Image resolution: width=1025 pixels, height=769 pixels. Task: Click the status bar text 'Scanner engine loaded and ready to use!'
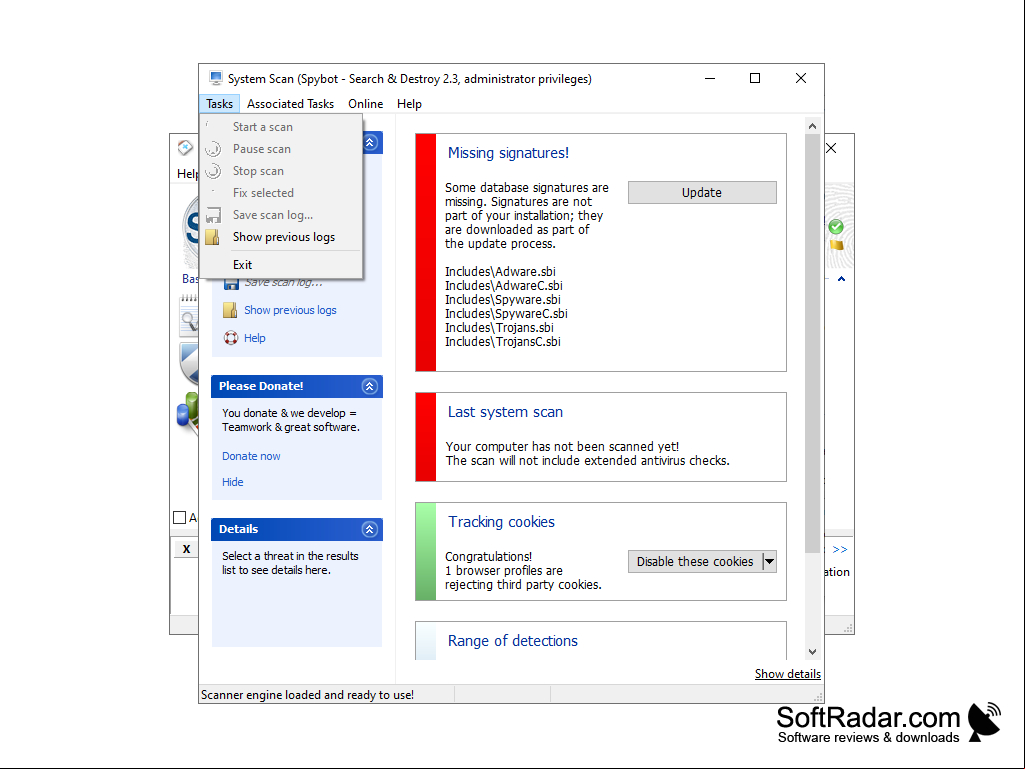coord(307,695)
